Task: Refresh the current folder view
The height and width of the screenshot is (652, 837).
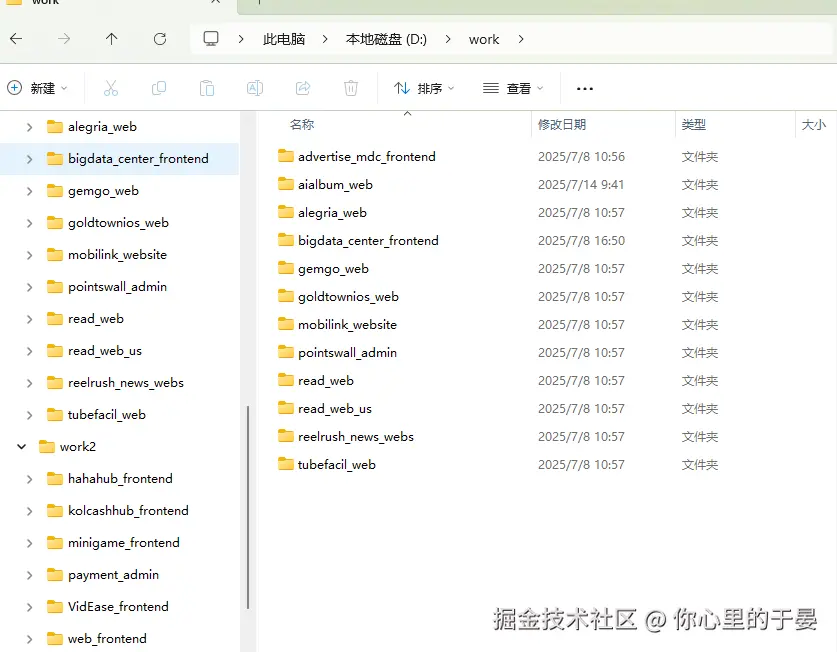Action: (160, 39)
